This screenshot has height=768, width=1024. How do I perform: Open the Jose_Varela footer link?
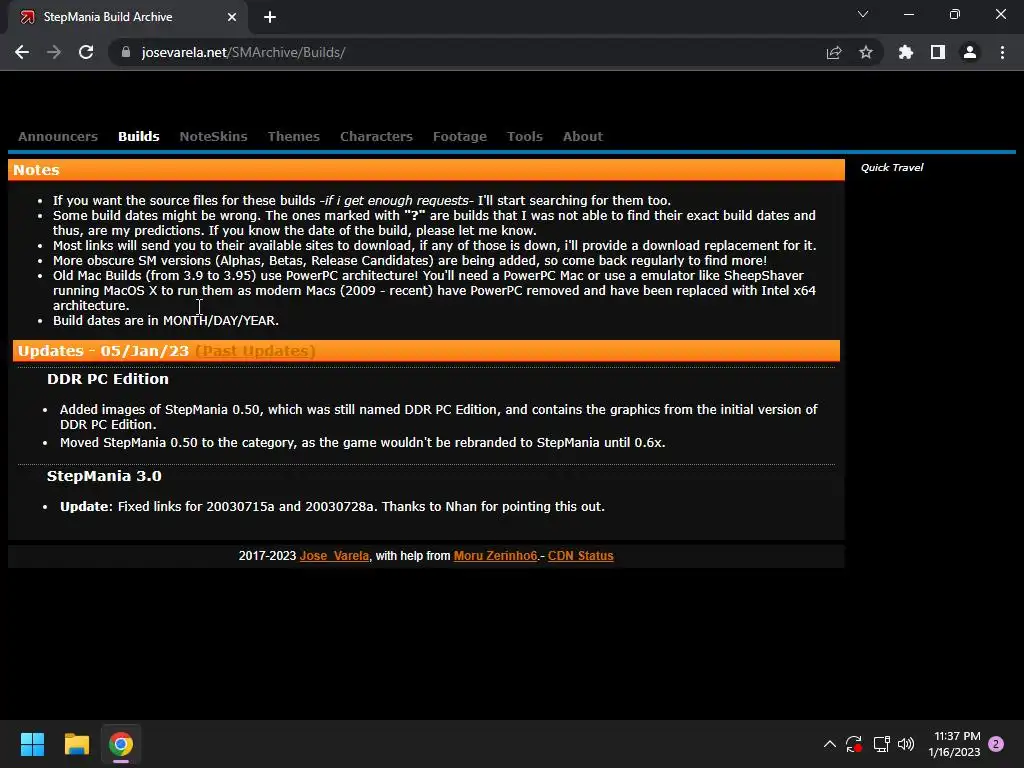point(334,556)
